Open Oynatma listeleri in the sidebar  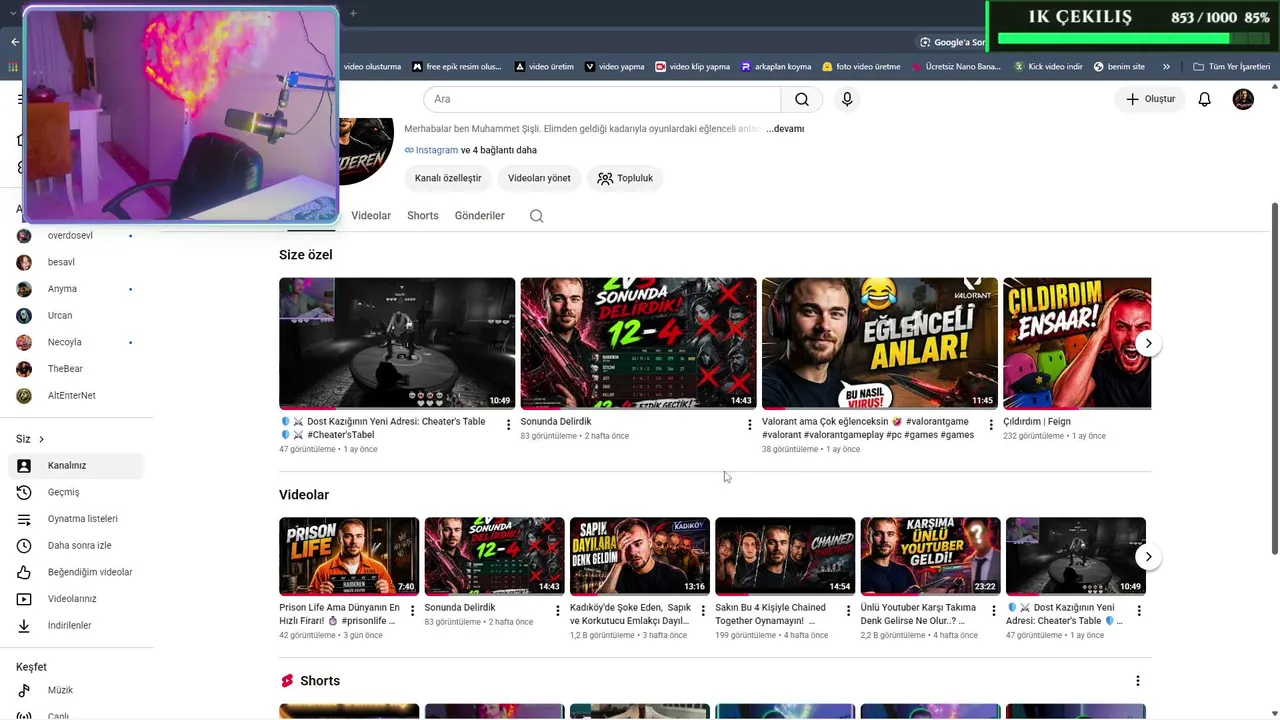point(77,519)
